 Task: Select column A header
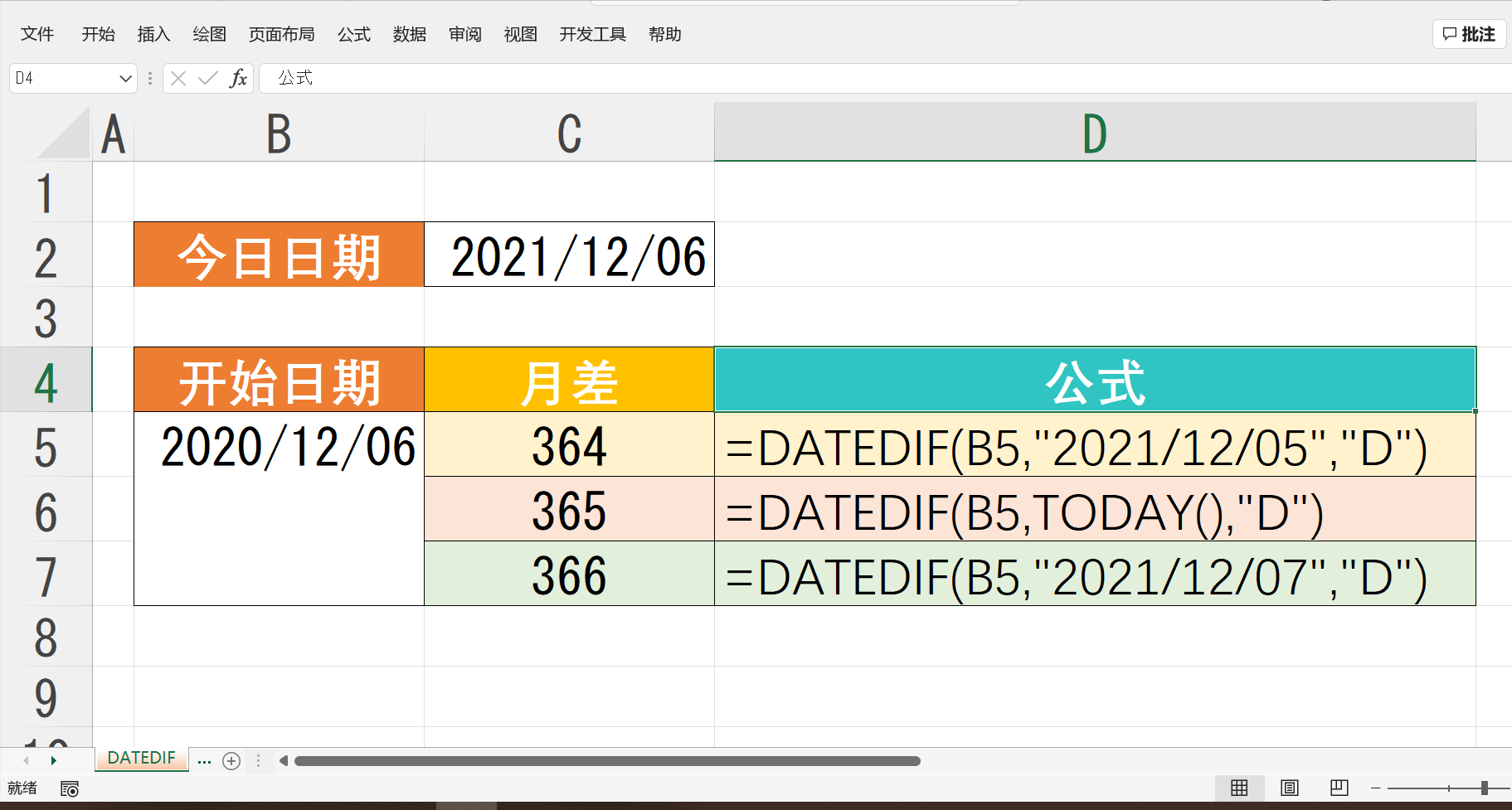pos(113,133)
